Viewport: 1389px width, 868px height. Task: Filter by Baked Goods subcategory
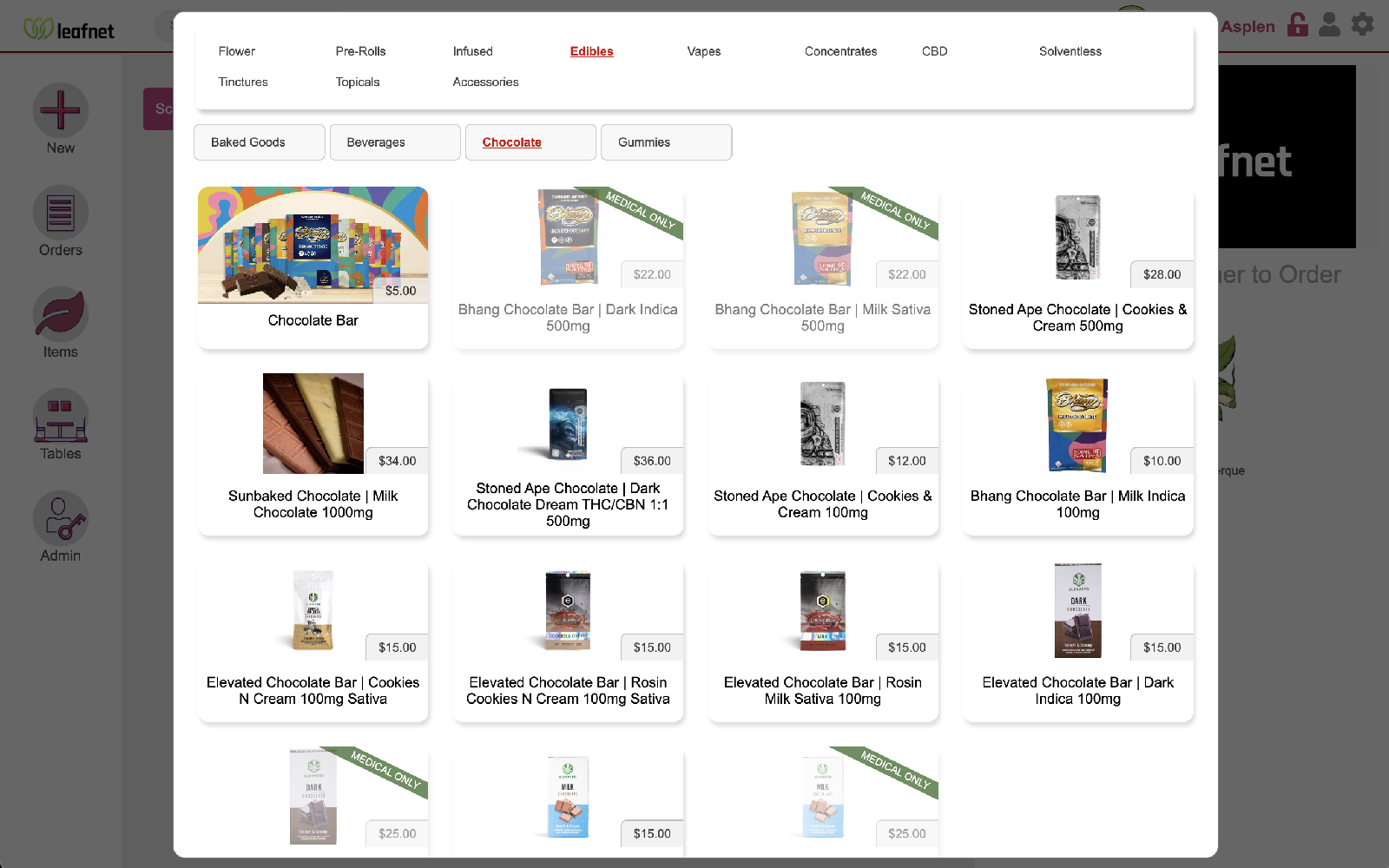260,142
